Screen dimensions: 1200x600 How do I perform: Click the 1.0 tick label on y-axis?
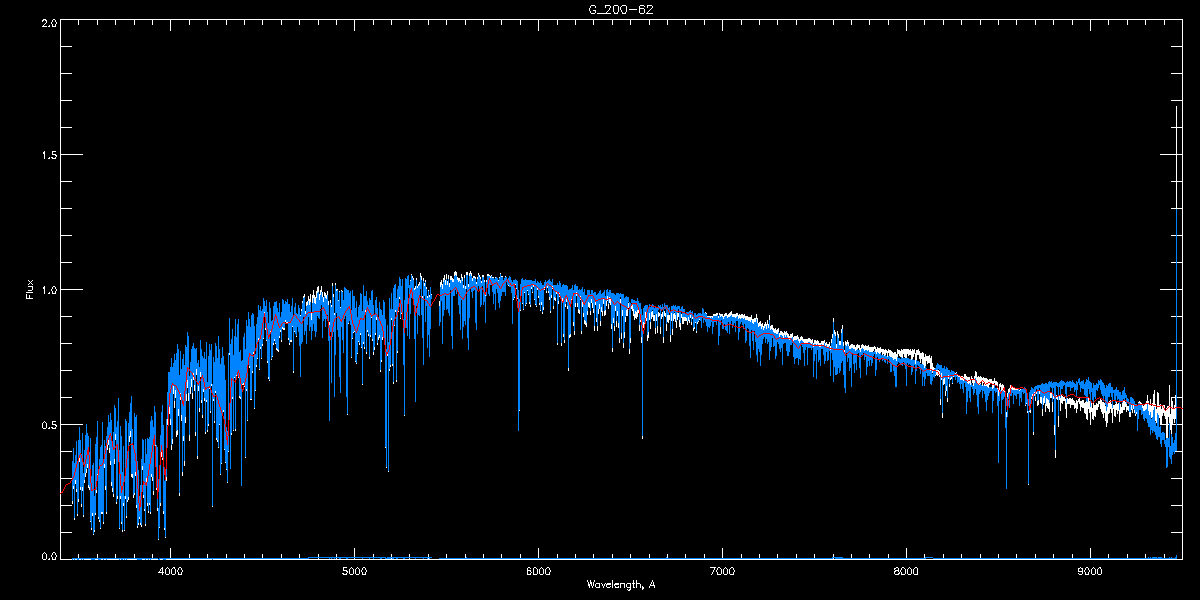pyautogui.click(x=48, y=290)
